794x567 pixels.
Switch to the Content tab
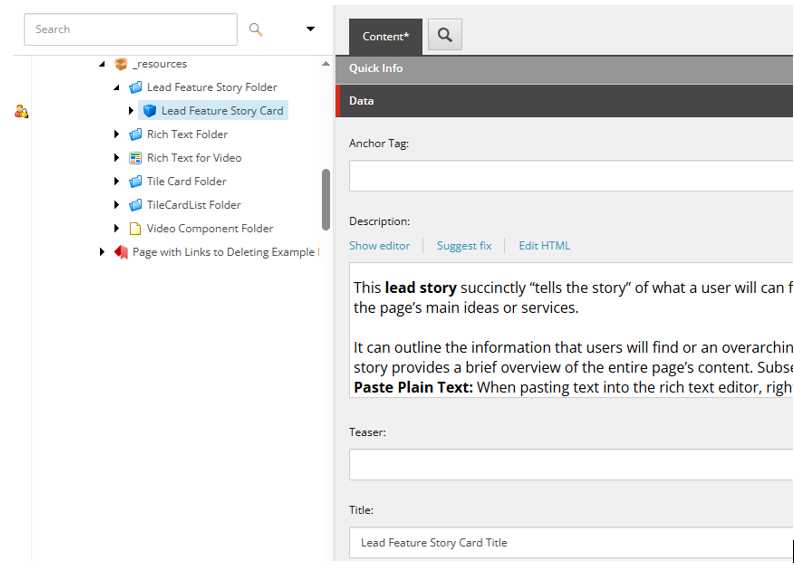(385, 37)
